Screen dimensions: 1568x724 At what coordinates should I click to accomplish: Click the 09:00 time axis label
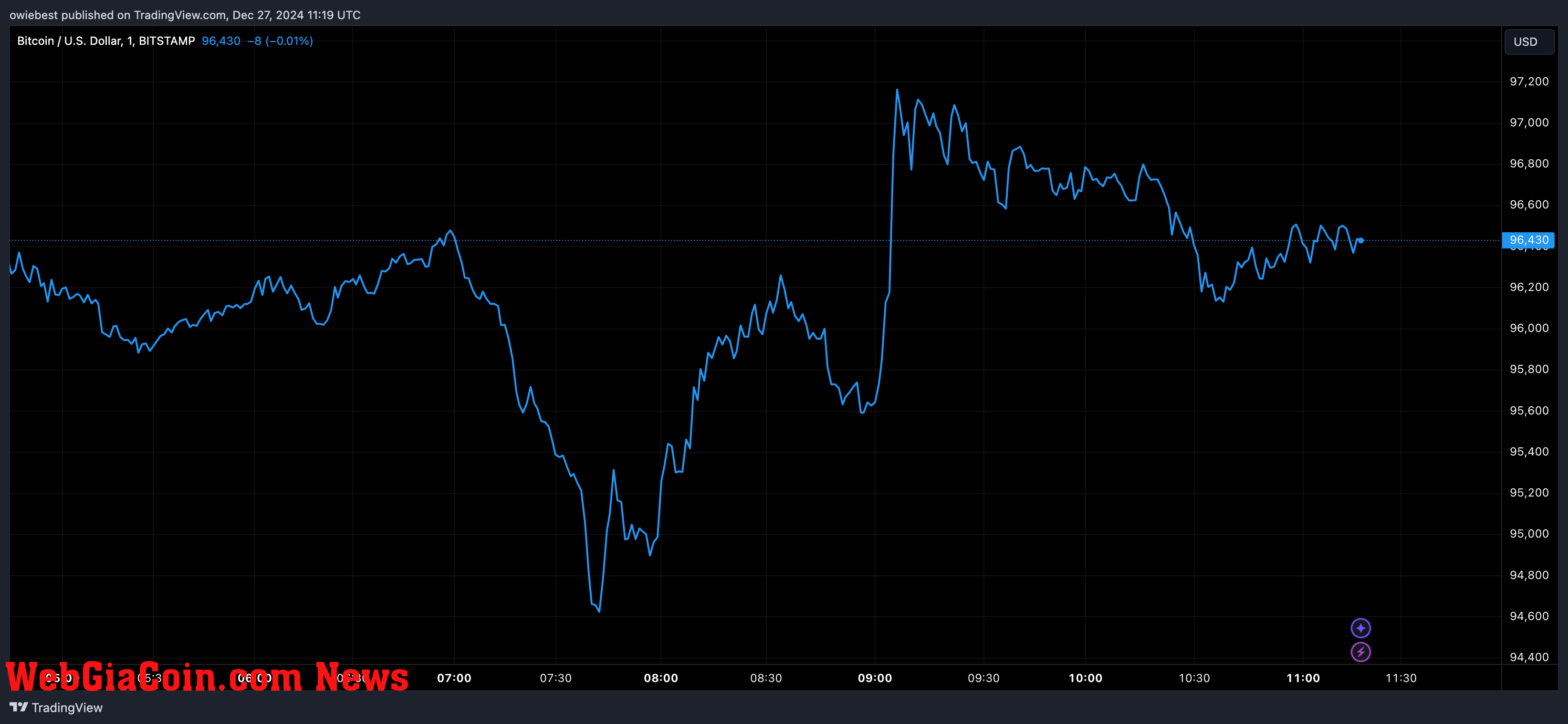(x=875, y=678)
